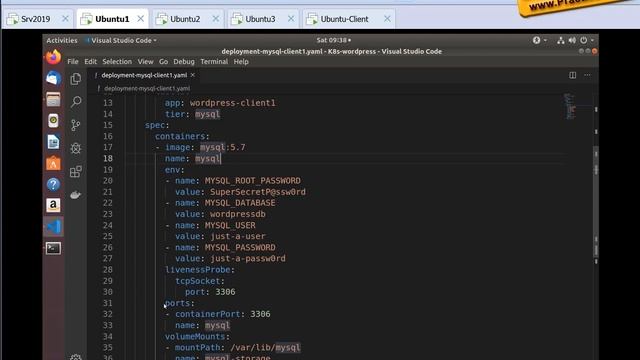Click wordpress-client1 on line 13
640x360 pixels.
pyautogui.click(x=232, y=103)
